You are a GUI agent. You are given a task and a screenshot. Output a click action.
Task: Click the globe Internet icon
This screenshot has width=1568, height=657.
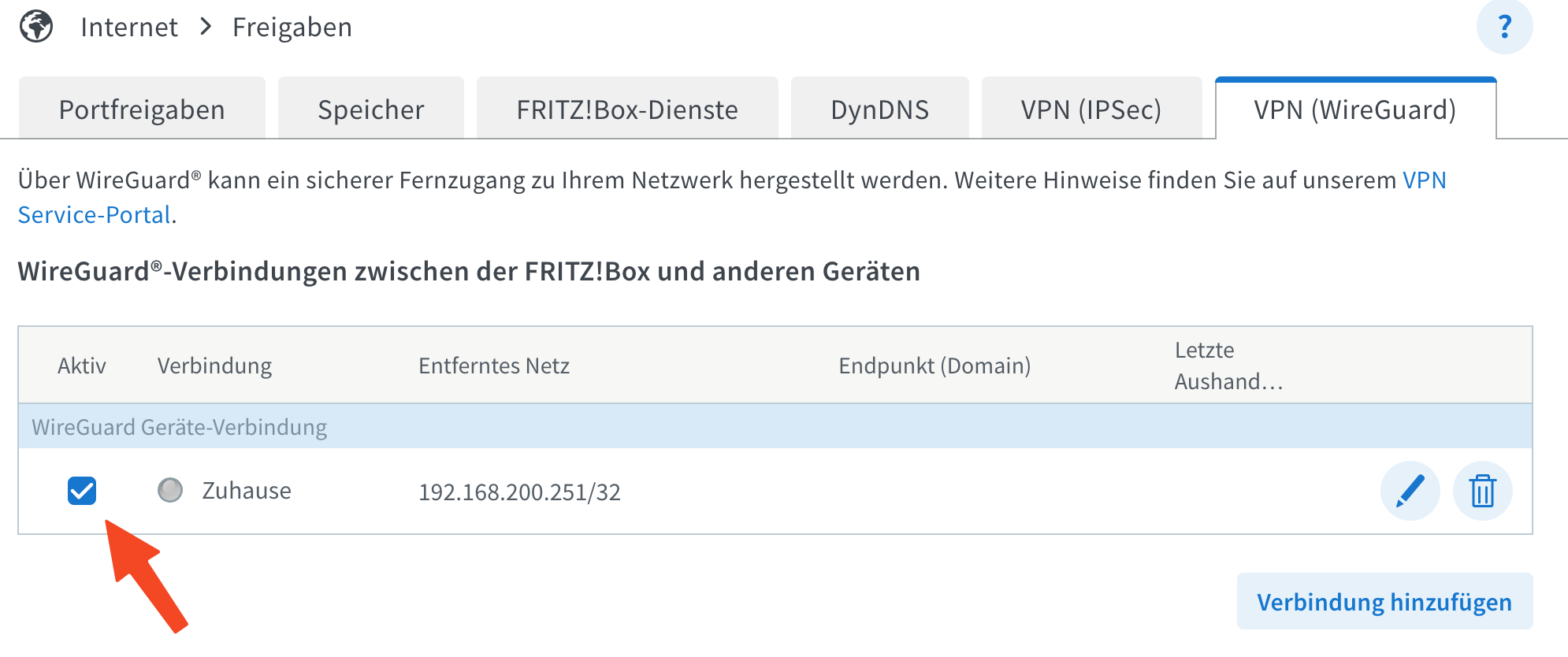click(x=36, y=27)
